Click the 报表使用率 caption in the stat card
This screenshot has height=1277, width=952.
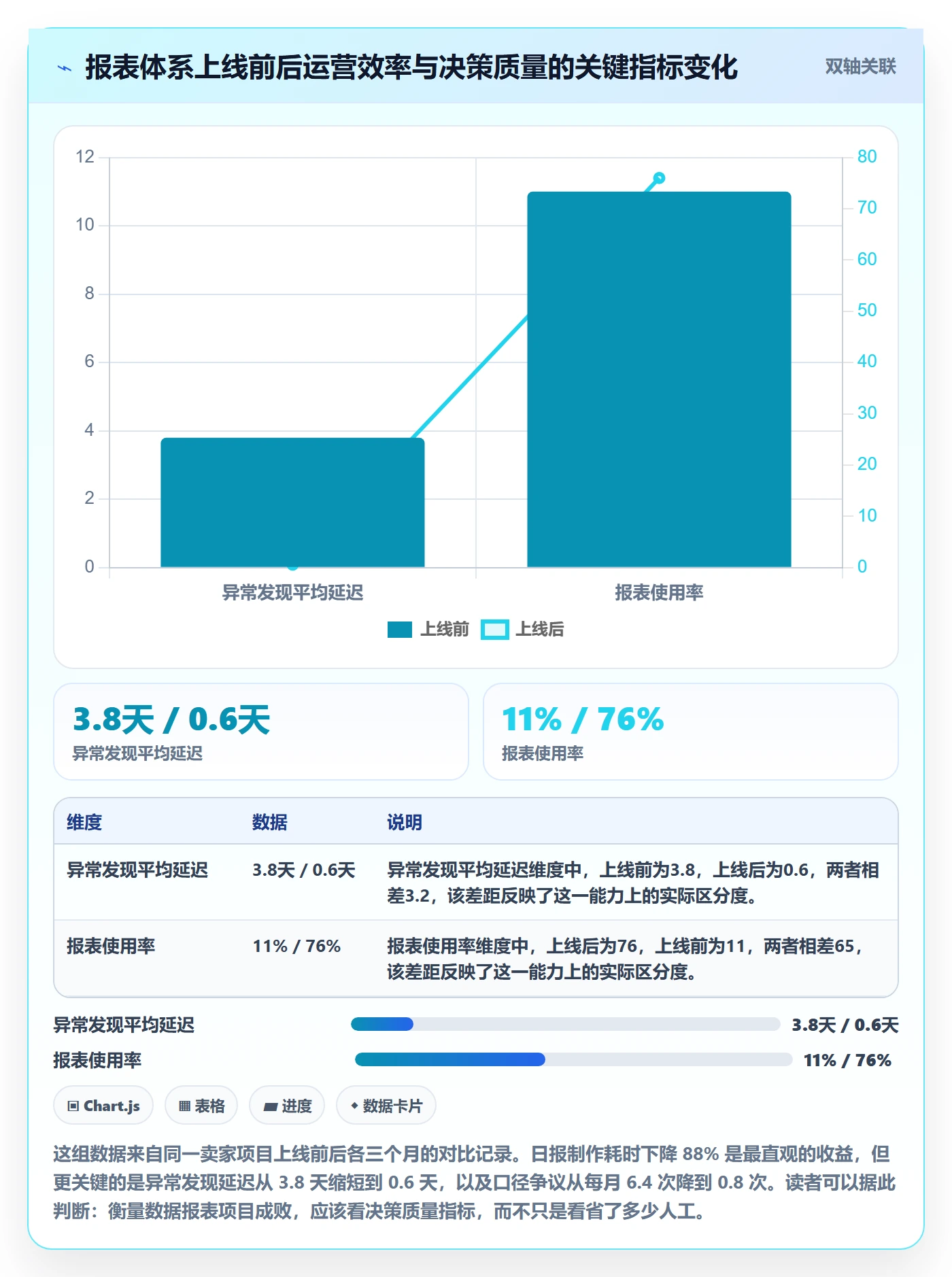tap(543, 753)
